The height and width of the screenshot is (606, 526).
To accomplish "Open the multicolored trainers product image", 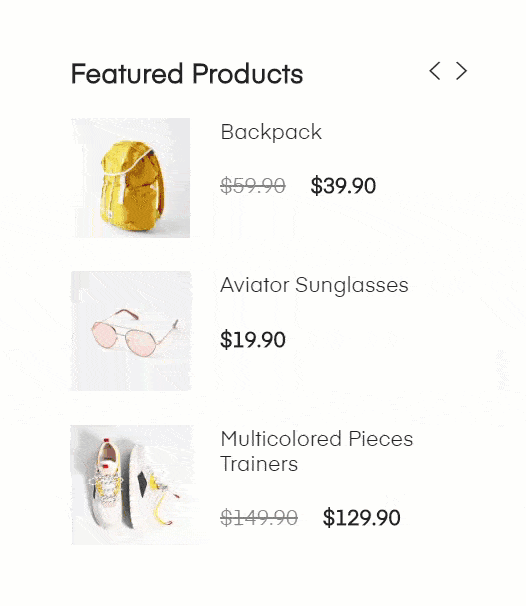I will point(131,485).
